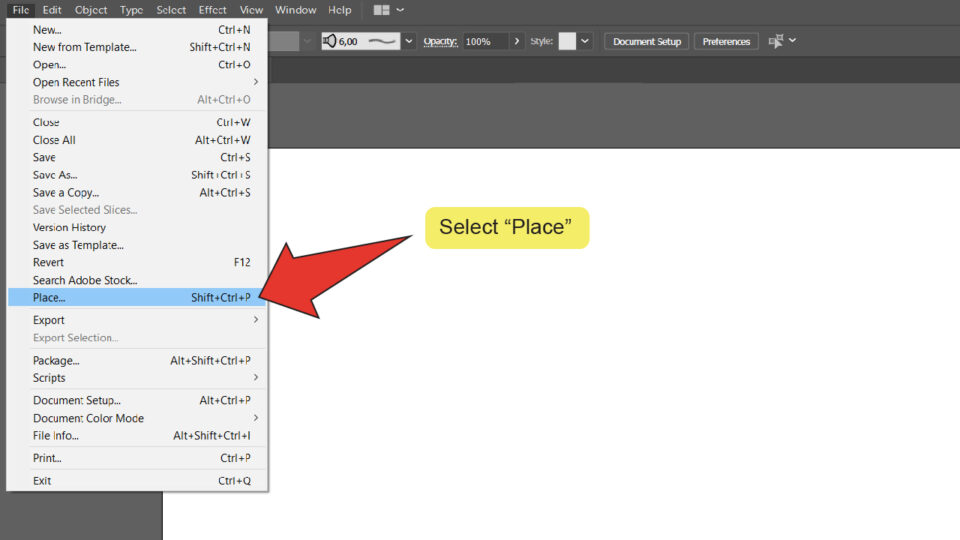This screenshot has width=960, height=540.
Task: Open the Object menu
Action: coord(91,10)
